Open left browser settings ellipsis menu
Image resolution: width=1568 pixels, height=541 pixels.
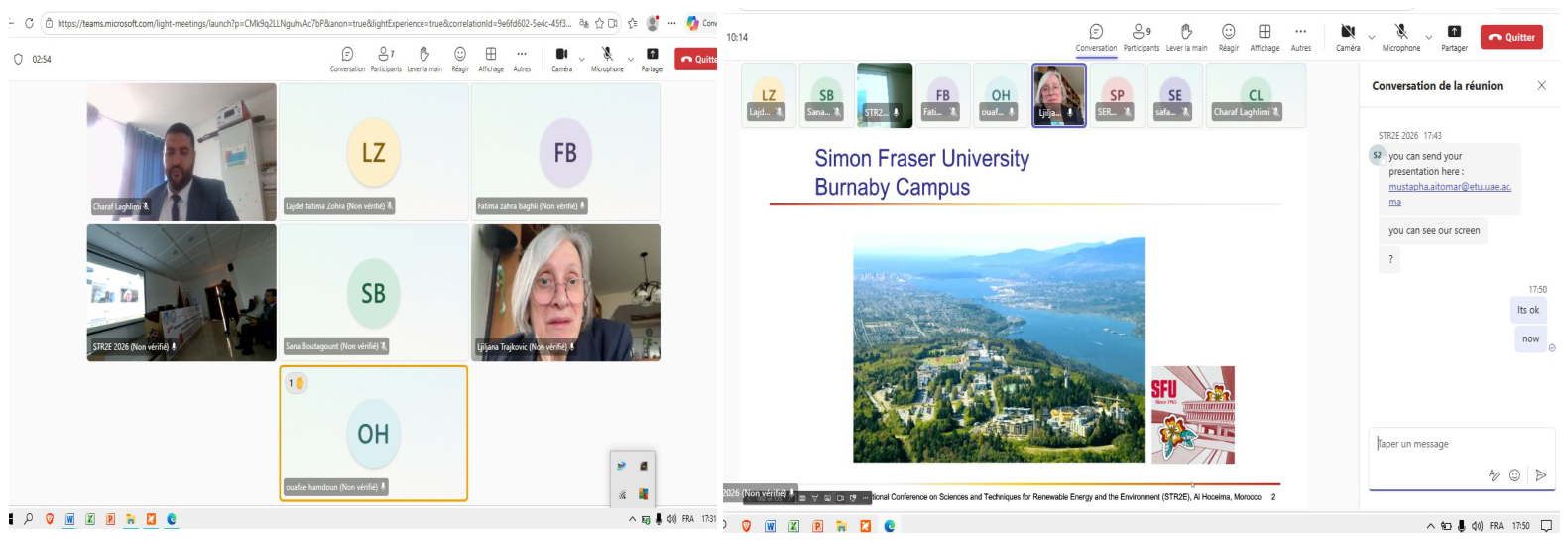[x=672, y=23]
